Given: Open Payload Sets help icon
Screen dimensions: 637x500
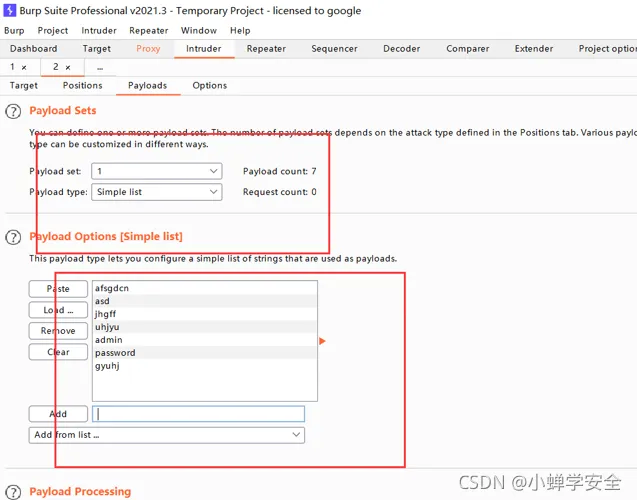Looking at the screenshot, I should point(13,111).
